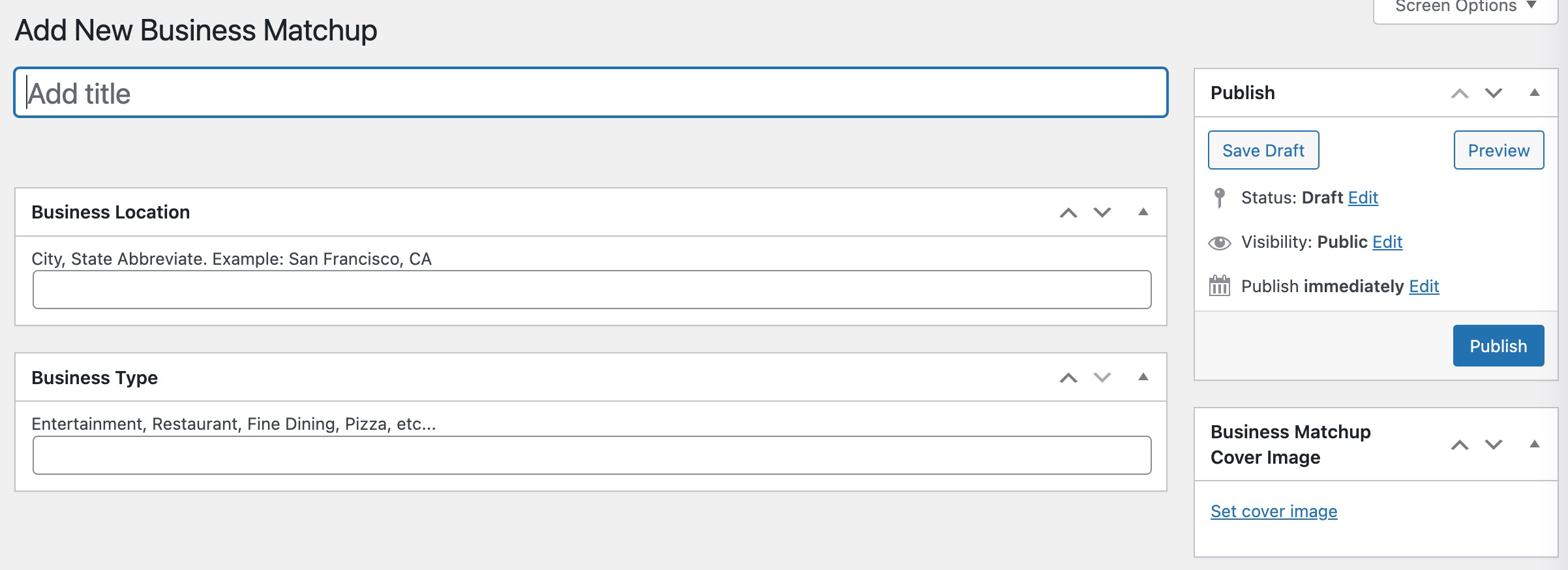This screenshot has height=570, width=1568.
Task: Move Cover Image panel up
Action: (x=1459, y=445)
